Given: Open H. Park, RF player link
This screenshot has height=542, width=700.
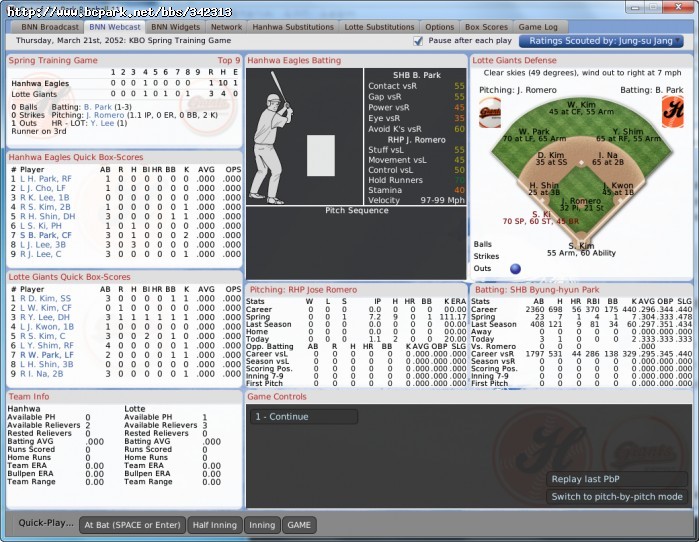Looking at the screenshot, I should tap(50, 179).
